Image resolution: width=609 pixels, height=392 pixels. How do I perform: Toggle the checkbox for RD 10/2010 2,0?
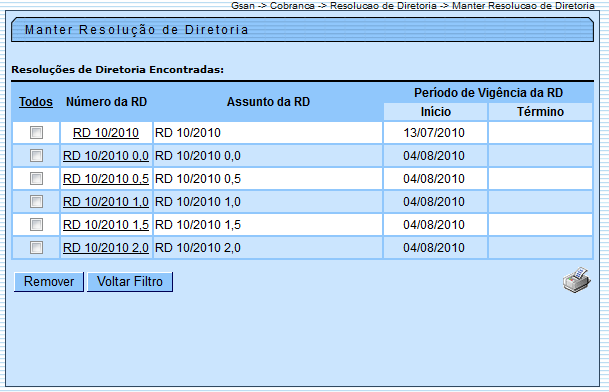tap(37, 247)
